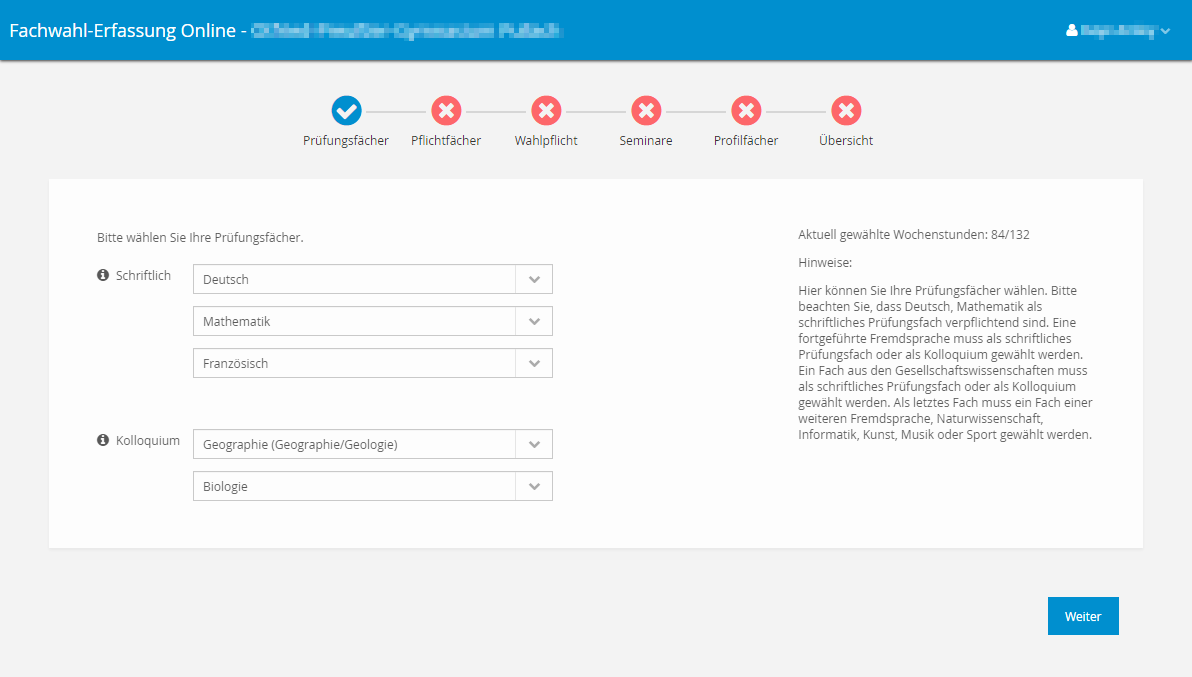
Task: Expand the Biologie dropdown arrow
Action: [x=534, y=486]
